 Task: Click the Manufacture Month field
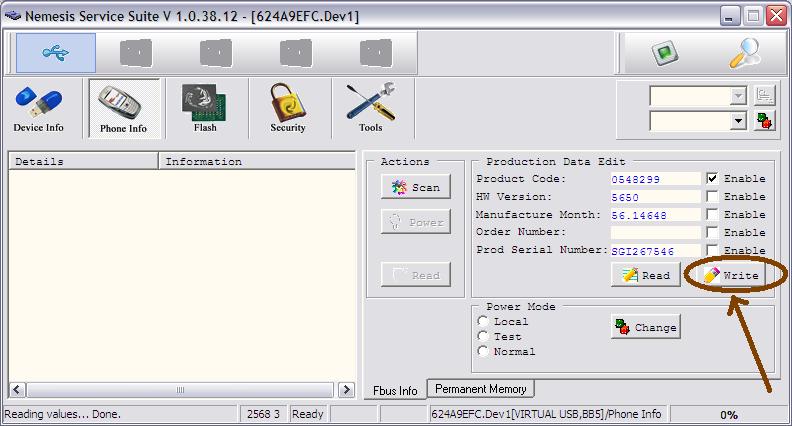point(655,215)
